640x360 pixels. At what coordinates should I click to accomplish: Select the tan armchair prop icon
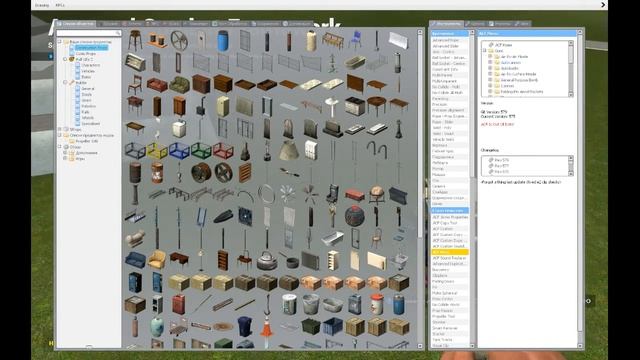(157, 260)
